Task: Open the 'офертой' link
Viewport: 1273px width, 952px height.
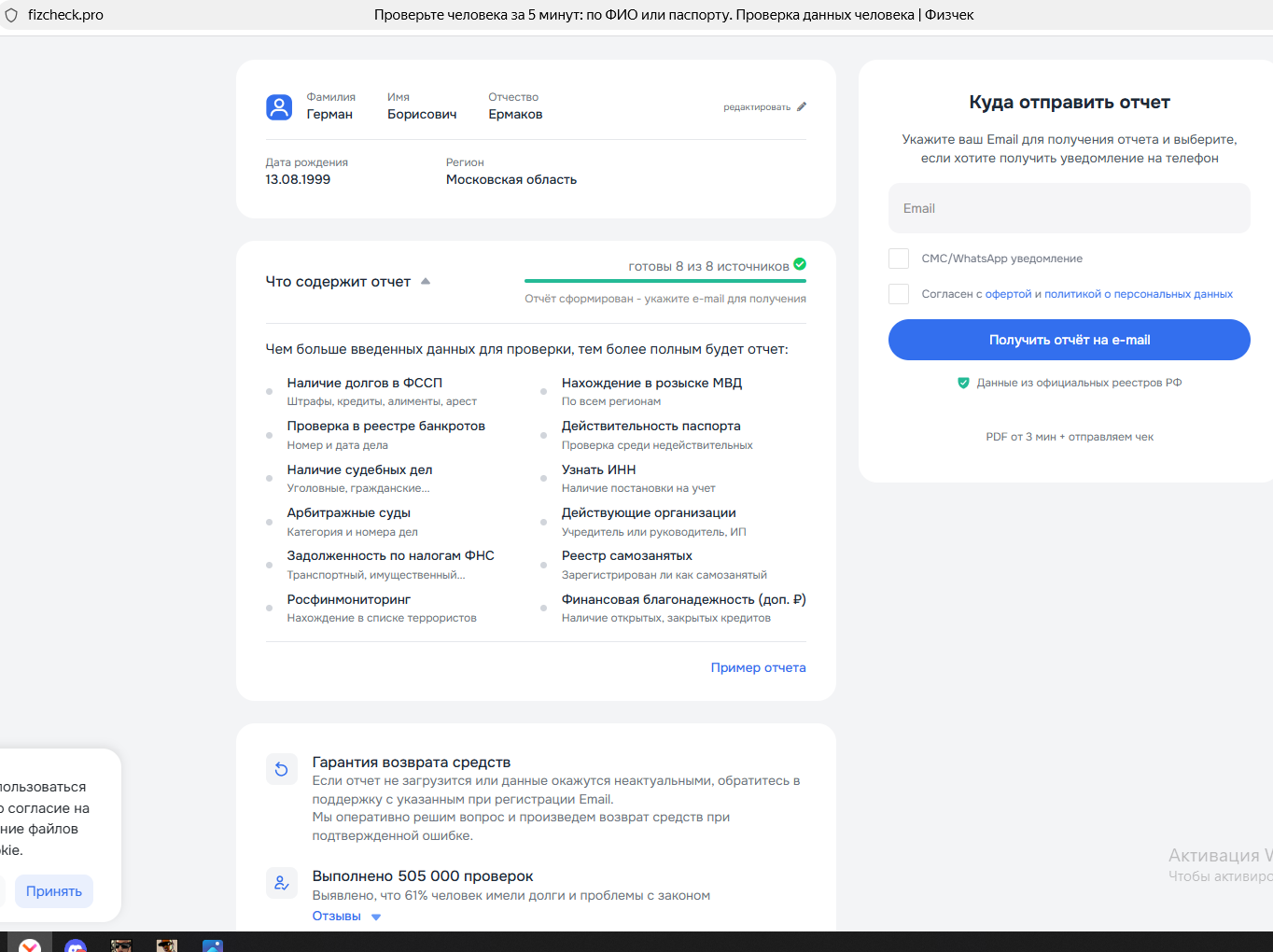Action: pyautogui.click(x=1008, y=294)
